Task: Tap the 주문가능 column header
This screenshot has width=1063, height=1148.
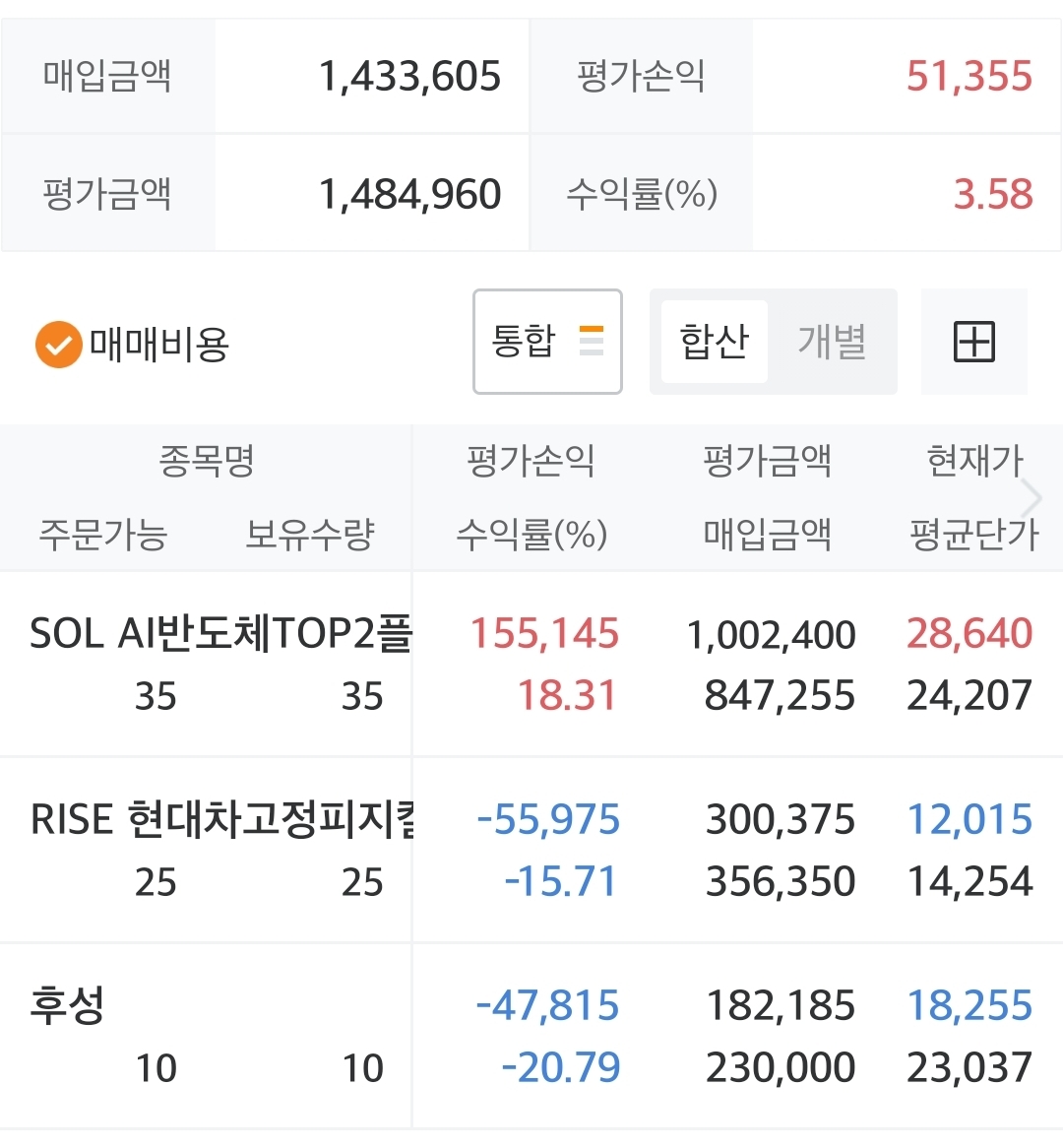Action: click(103, 534)
